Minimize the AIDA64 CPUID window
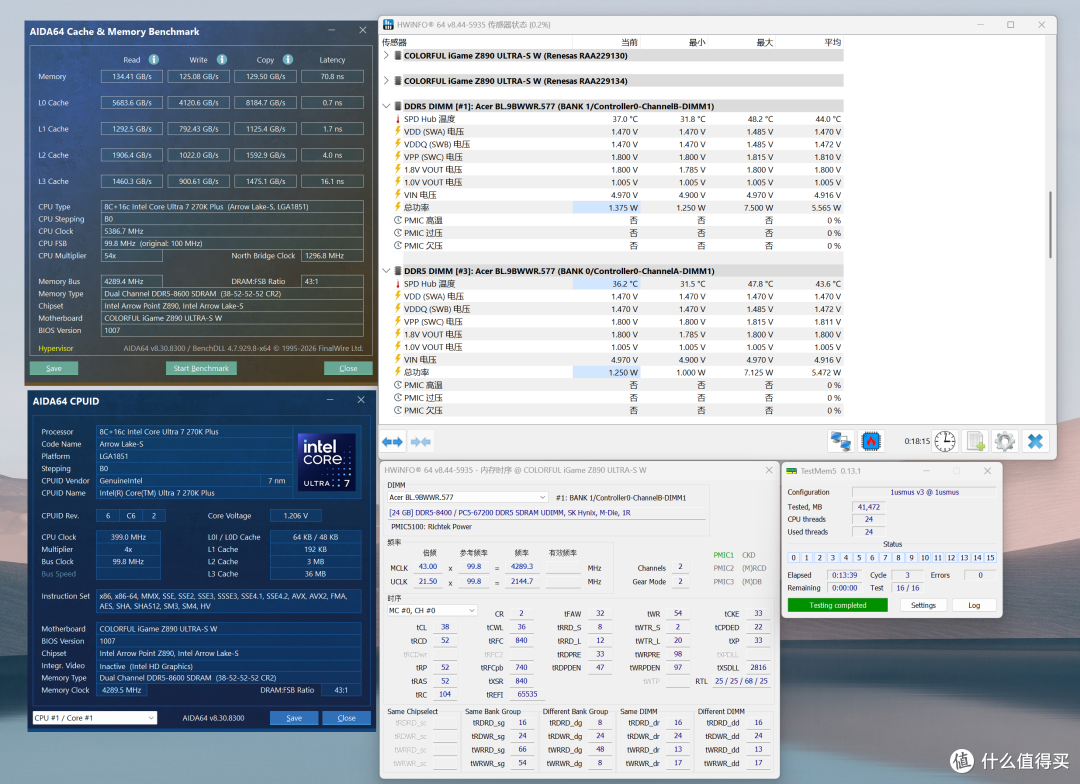Screen dimensions: 1080x784 [x=330, y=400]
